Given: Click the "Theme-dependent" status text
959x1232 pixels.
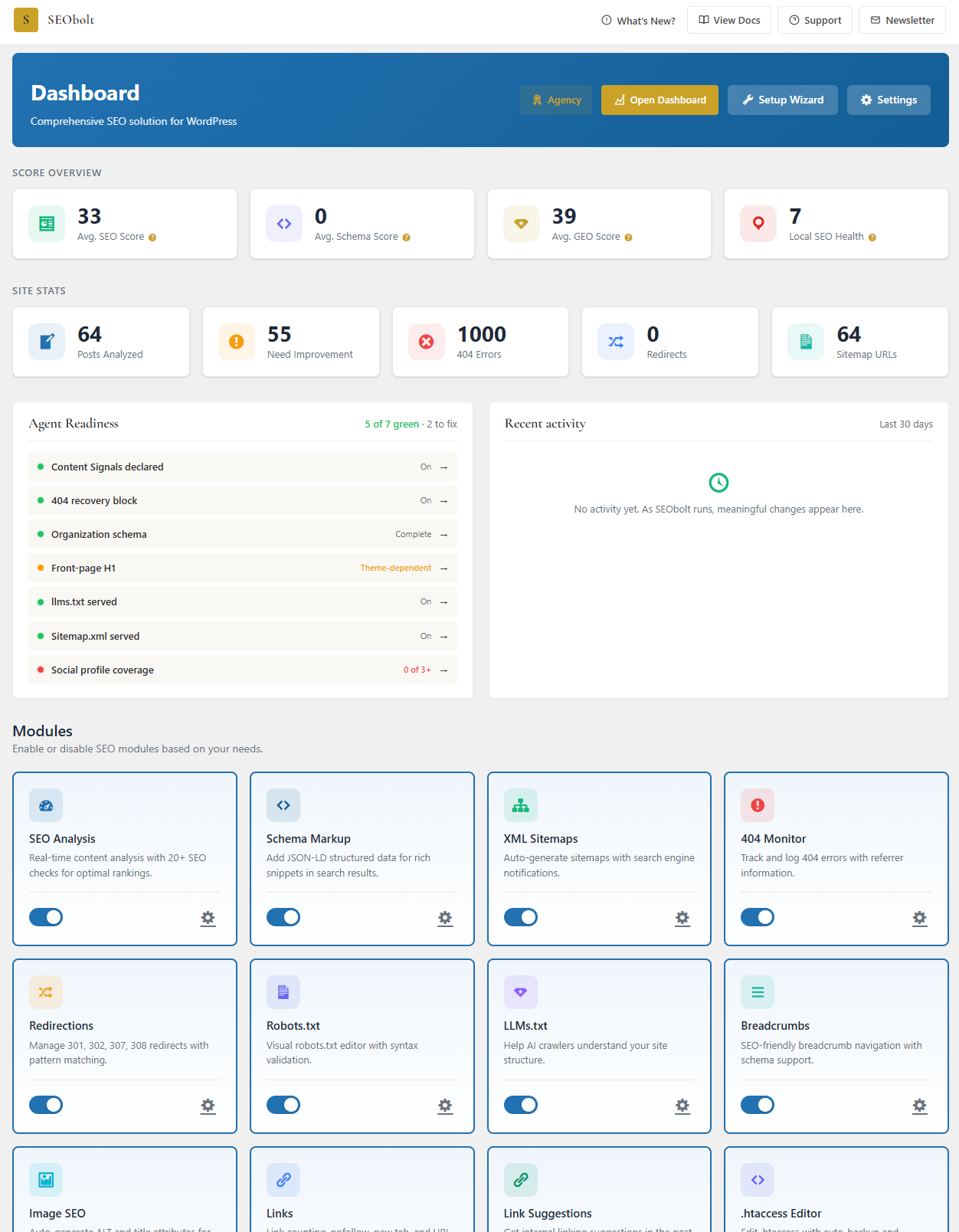Looking at the screenshot, I should [x=396, y=568].
